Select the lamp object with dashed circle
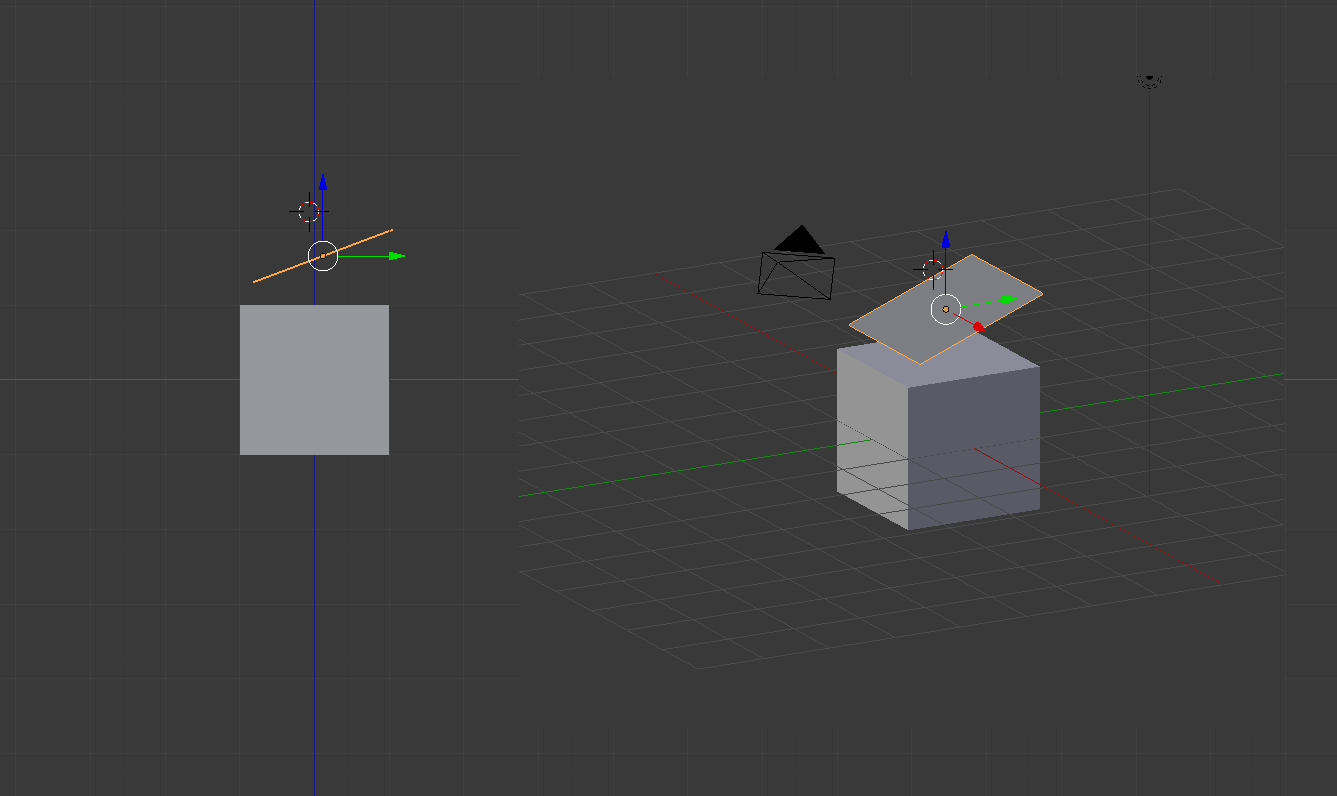Image resolution: width=1337 pixels, height=796 pixels. tap(1150, 80)
